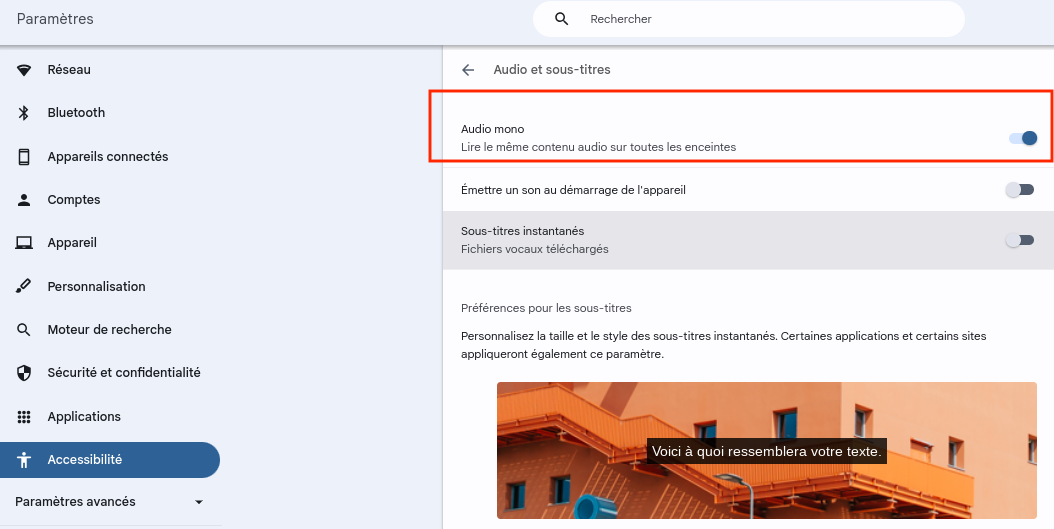Expand Paramètres avancés section

click(x=198, y=502)
